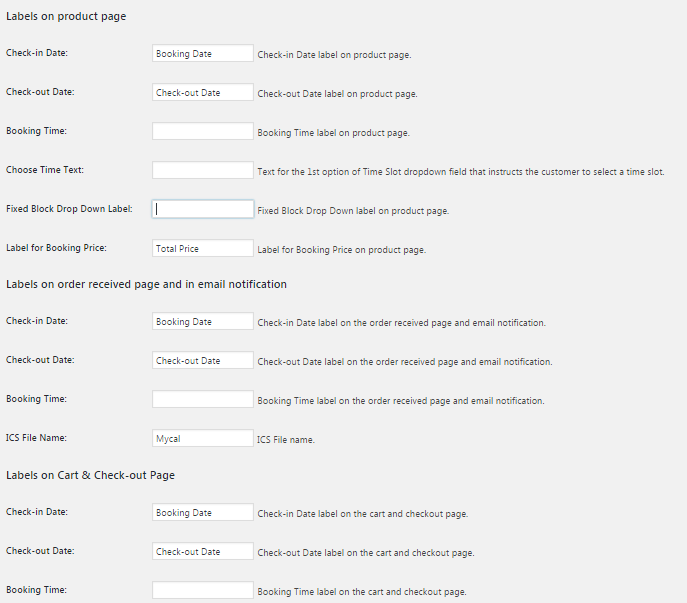The height and width of the screenshot is (603, 687).
Task: Click 'ICS File name.' description text
Action: pyautogui.click(x=286, y=440)
